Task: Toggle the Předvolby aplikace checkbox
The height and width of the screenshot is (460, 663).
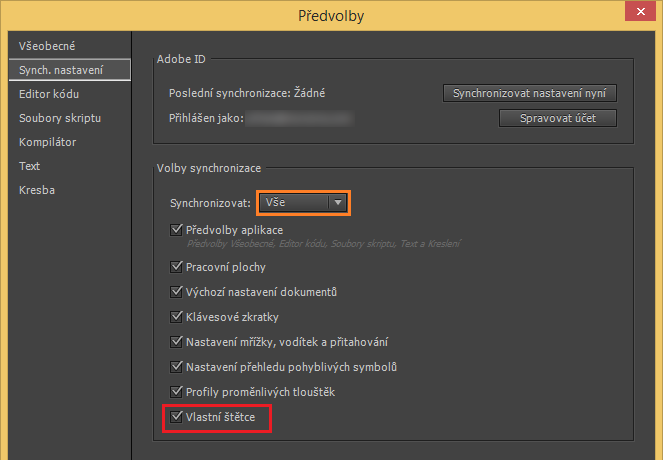Action: pyautogui.click(x=178, y=230)
